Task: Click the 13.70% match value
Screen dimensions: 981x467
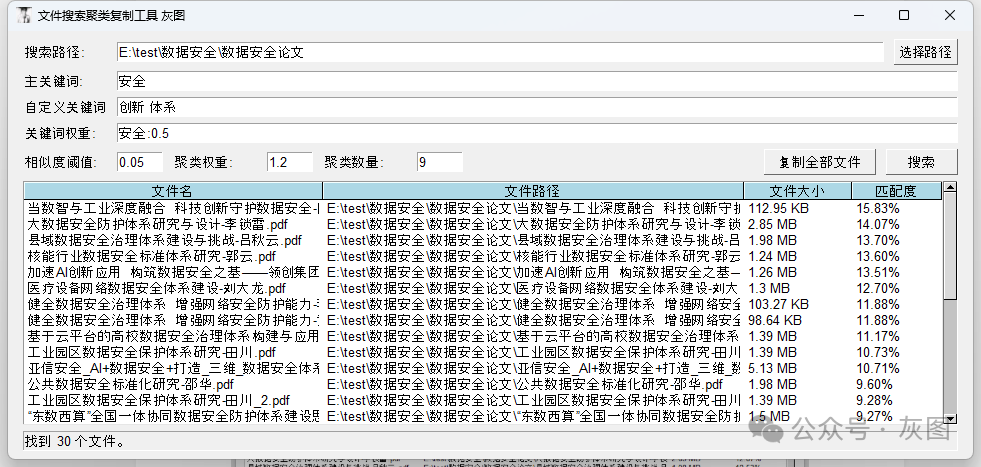Action: click(878, 240)
